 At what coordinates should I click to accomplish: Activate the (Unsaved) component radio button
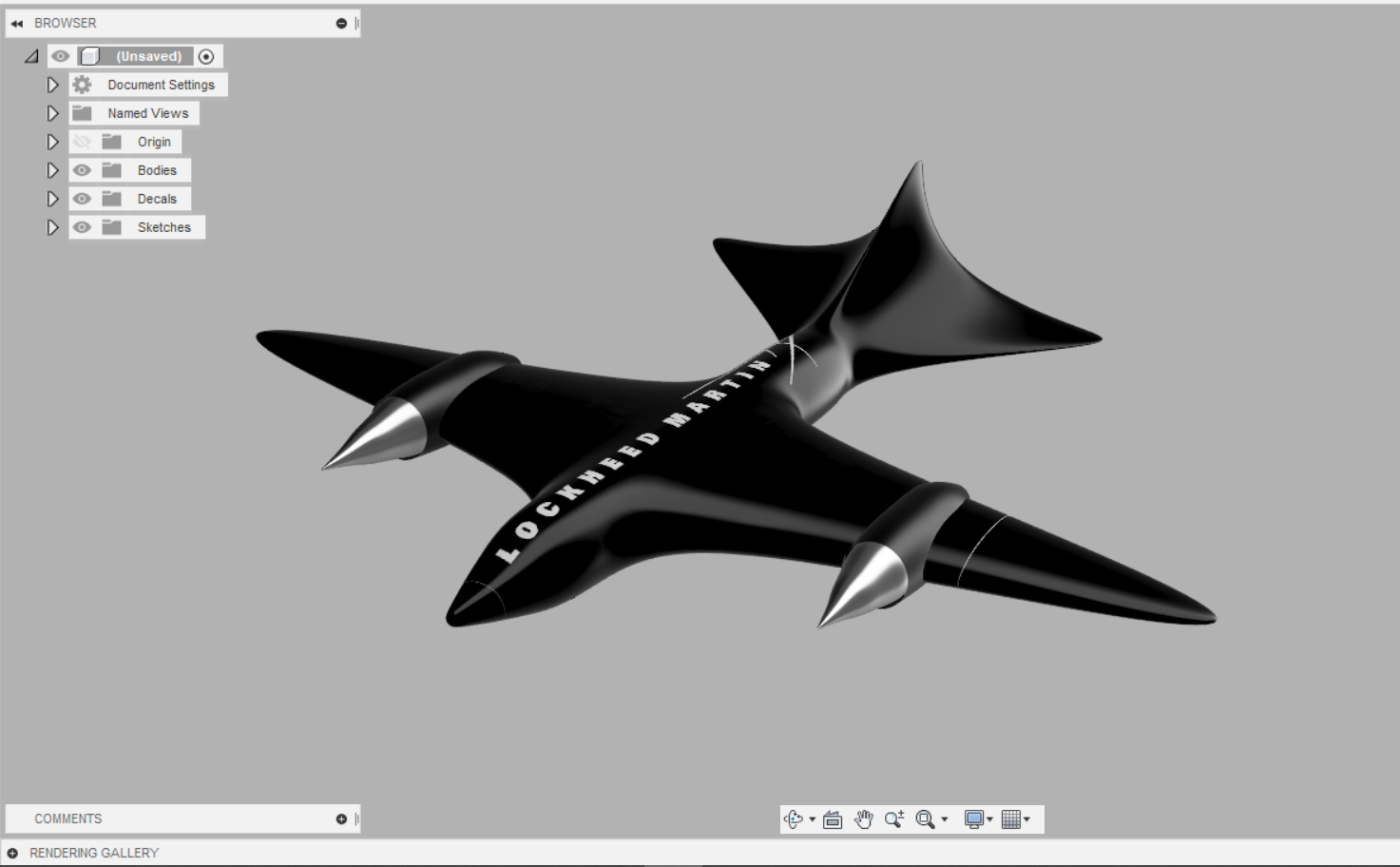pos(206,56)
